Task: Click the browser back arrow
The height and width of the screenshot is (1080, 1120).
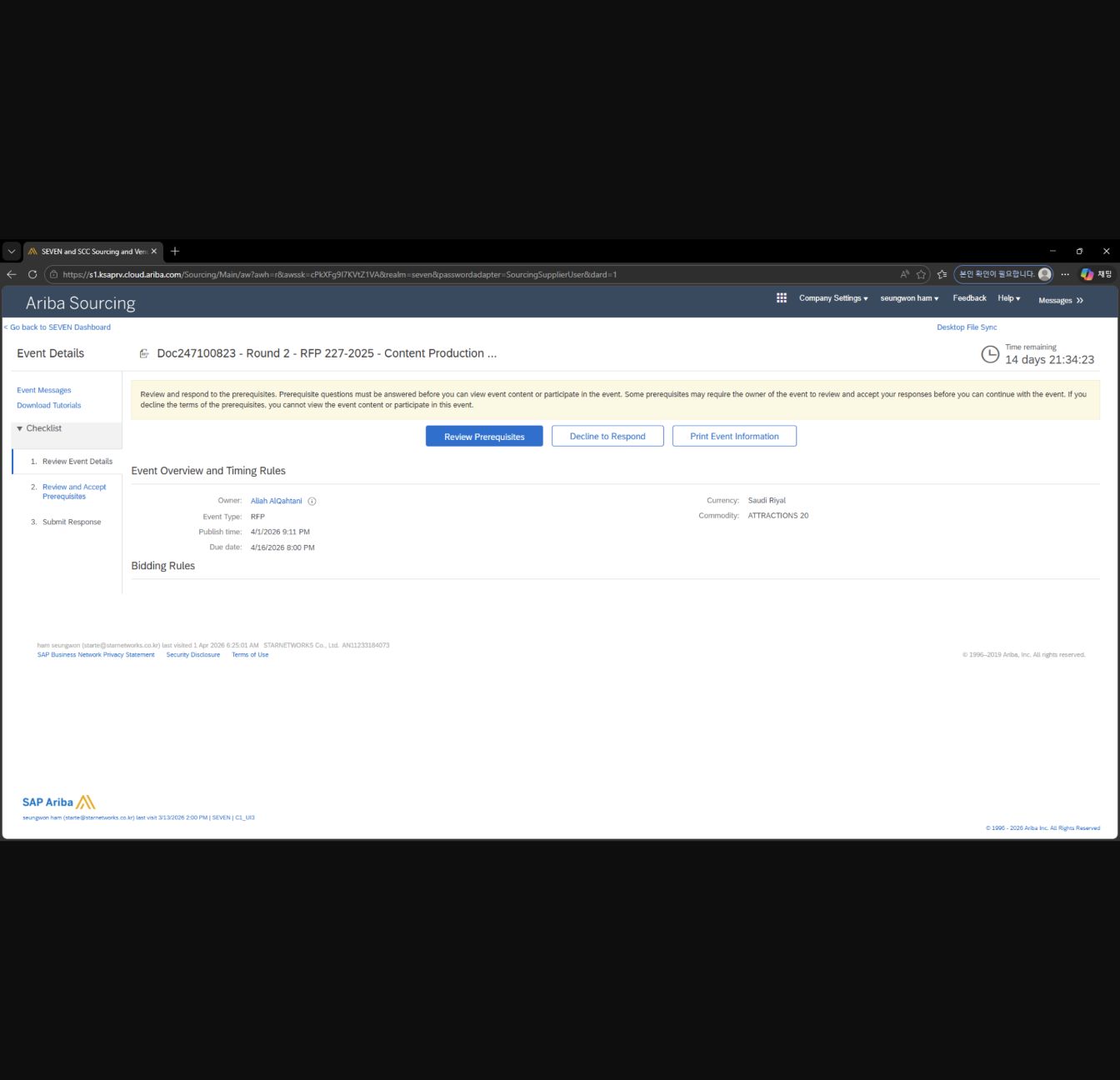Action: (x=12, y=274)
